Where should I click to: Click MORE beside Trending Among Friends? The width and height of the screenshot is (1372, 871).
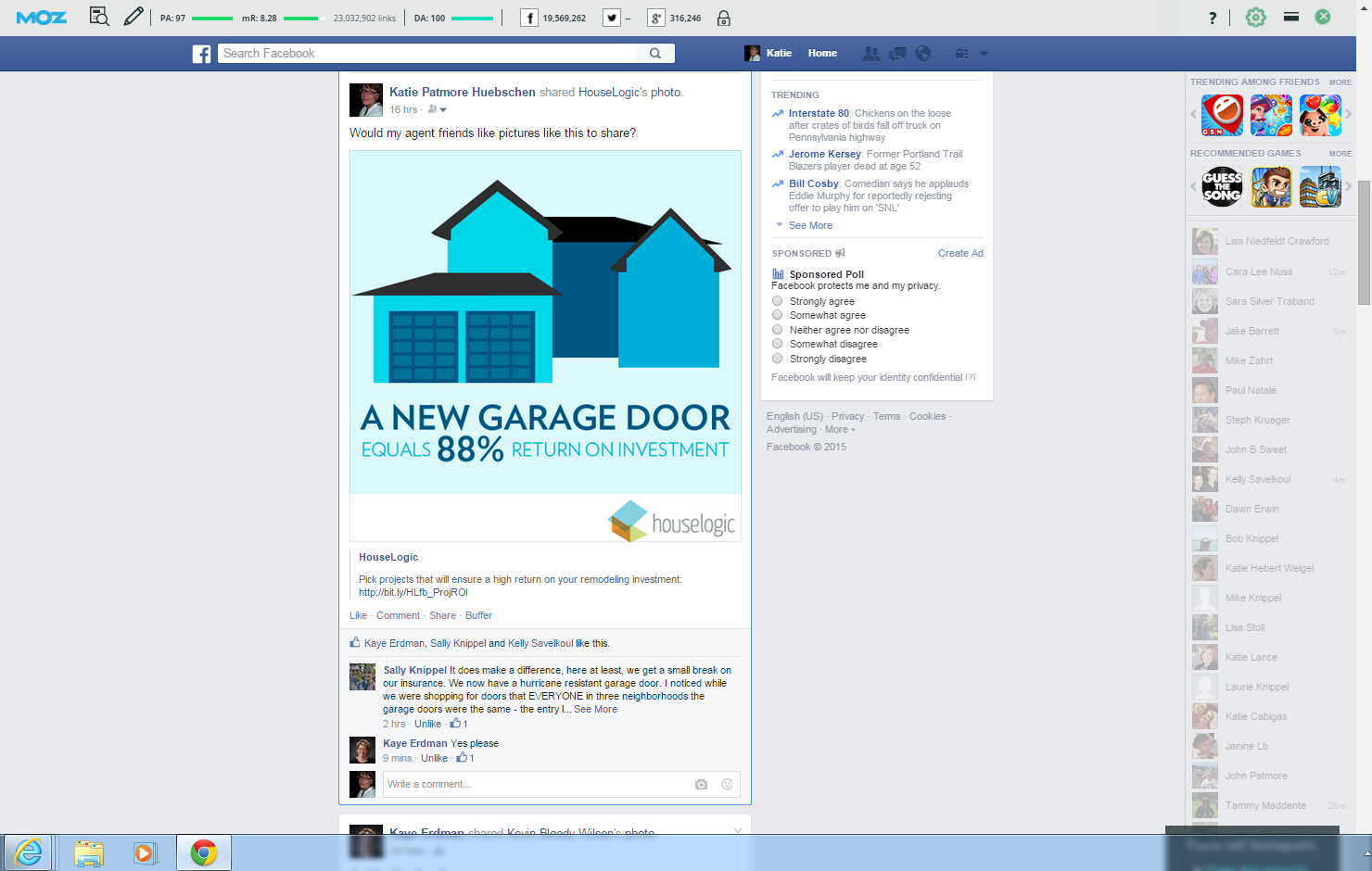[1340, 82]
